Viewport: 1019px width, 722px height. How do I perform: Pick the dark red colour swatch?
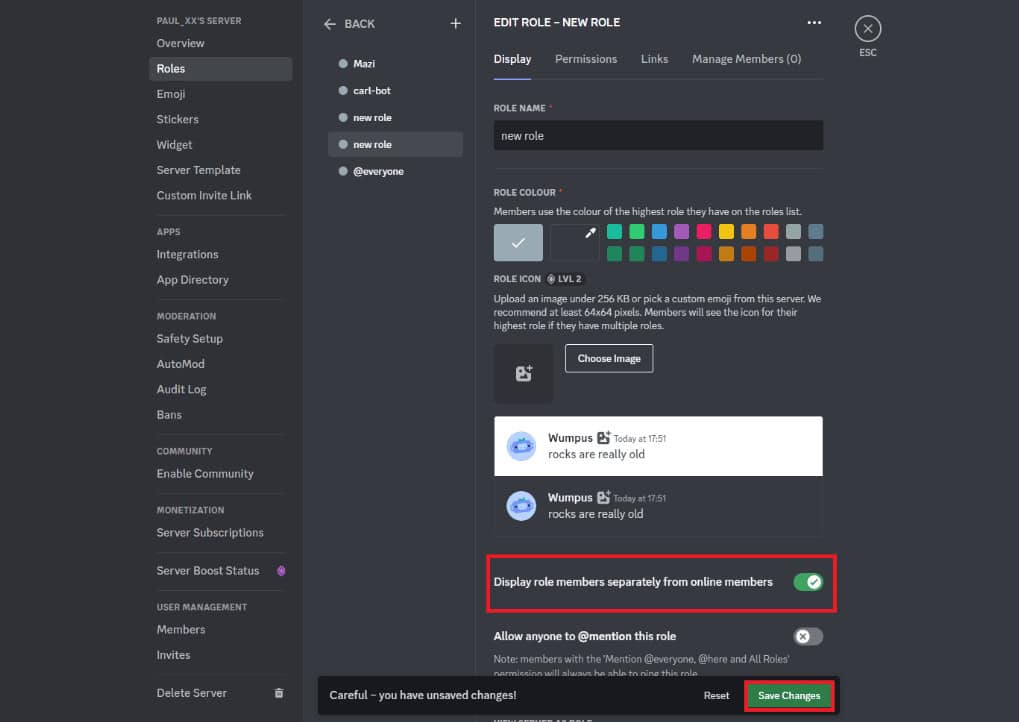point(771,253)
